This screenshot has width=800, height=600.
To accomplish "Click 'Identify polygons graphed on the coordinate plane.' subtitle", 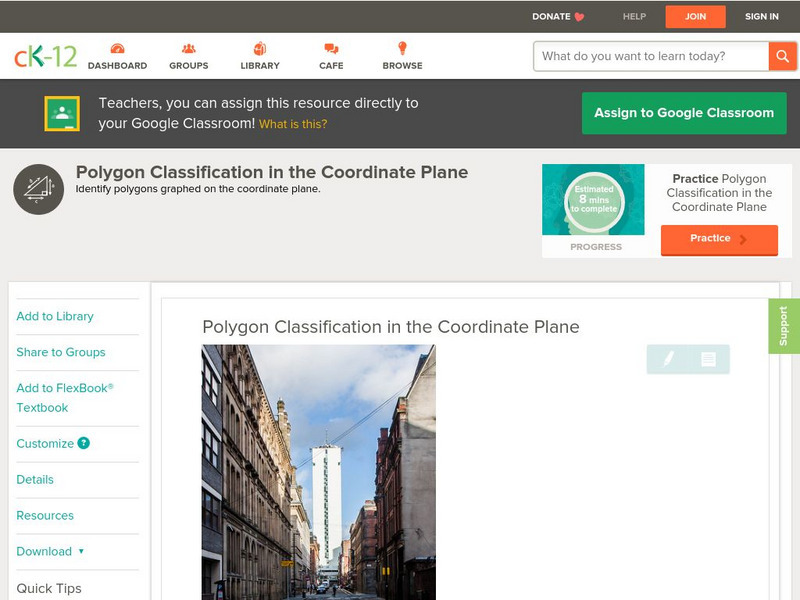I will point(198,189).
